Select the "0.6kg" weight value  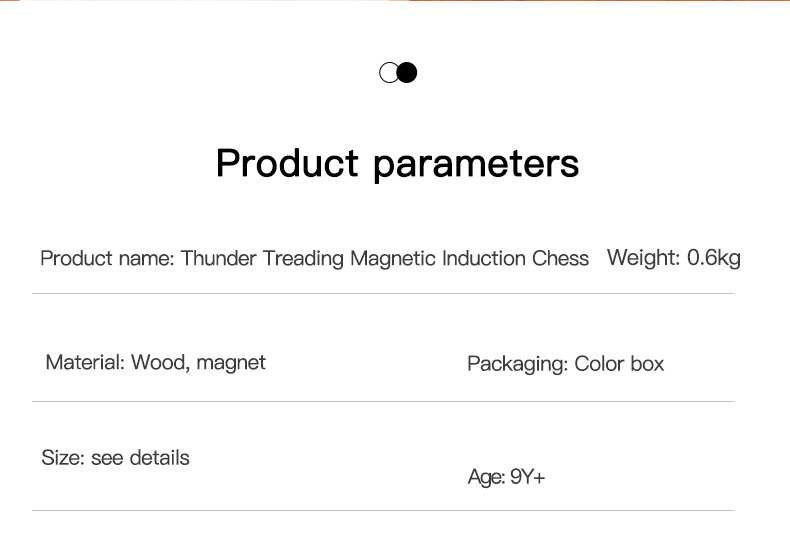(714, 258)
